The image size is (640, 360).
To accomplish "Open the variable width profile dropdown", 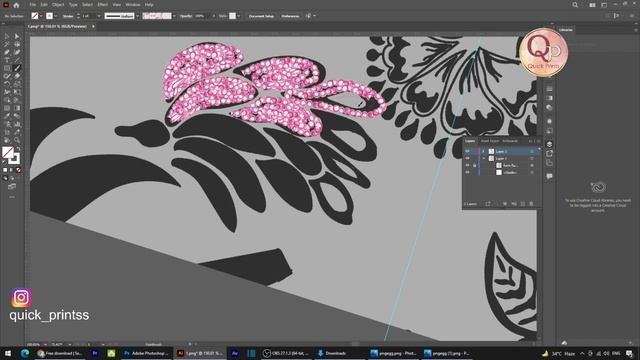I will (x=138, y=16).
